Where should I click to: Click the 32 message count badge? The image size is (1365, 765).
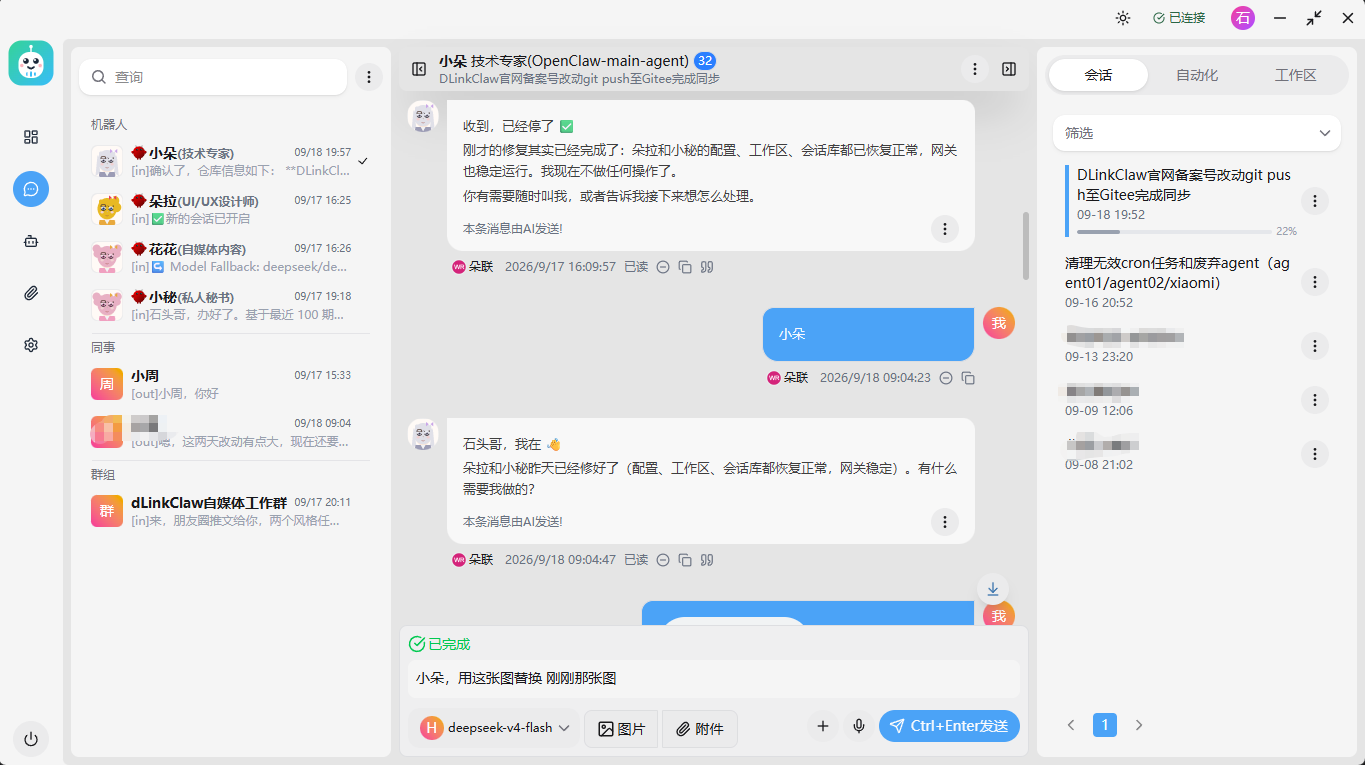[x=705, y=60]
